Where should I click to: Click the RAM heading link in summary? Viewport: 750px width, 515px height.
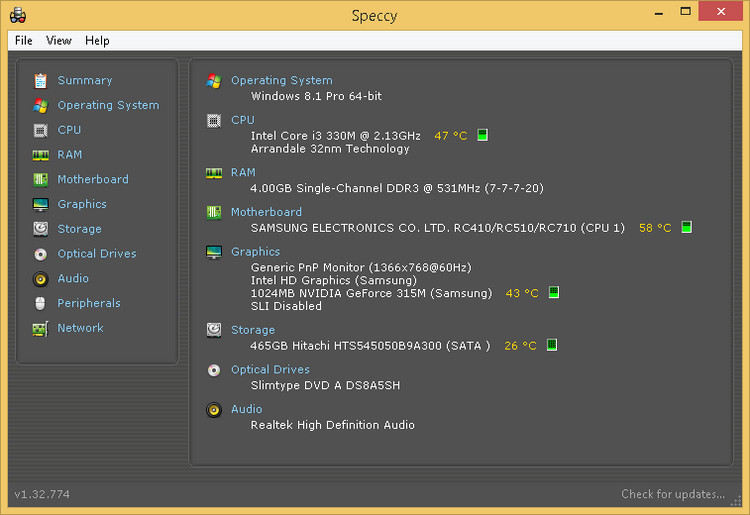tap(243, 173)
